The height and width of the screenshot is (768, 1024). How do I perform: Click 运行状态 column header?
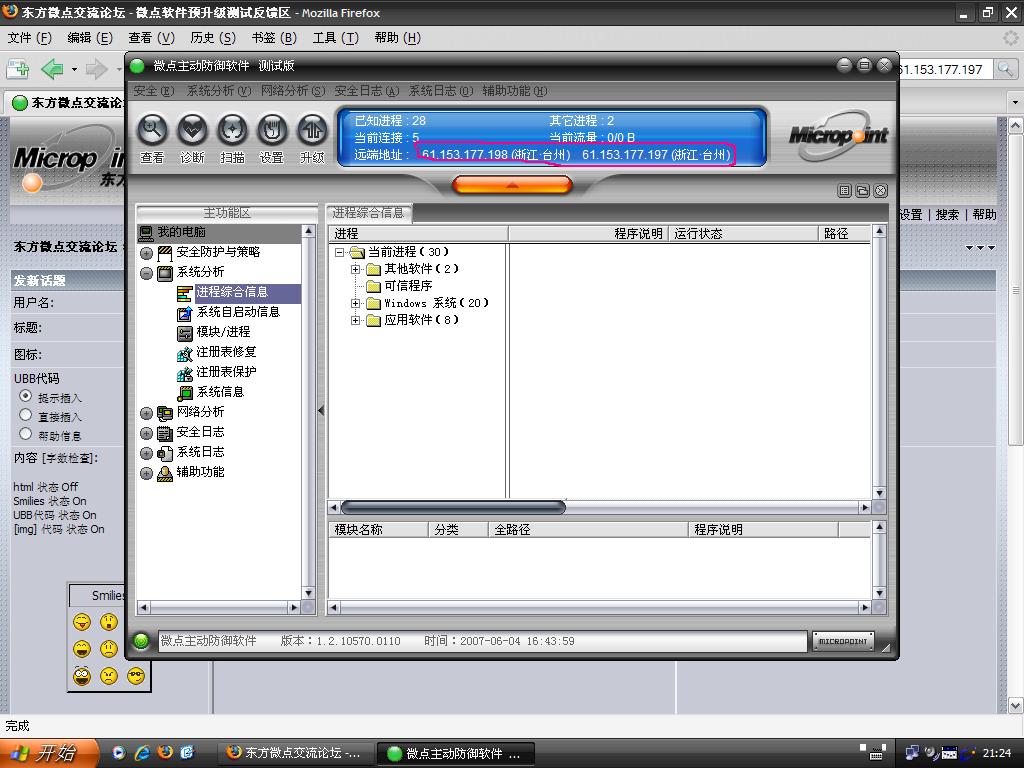click(x=743, y=234)
